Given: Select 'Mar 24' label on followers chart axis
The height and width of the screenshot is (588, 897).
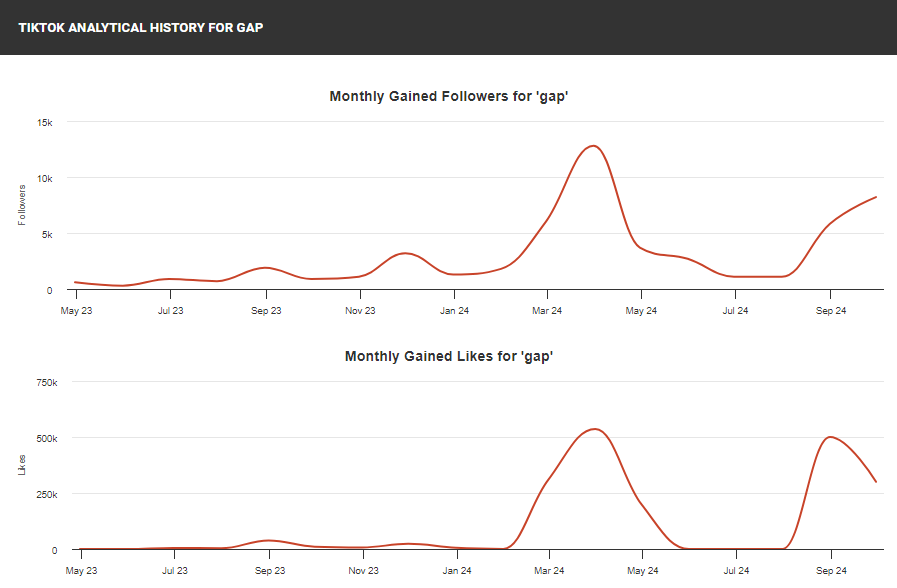Looking at the screenshot, I should pyautogui.click(x=547, y=311).
